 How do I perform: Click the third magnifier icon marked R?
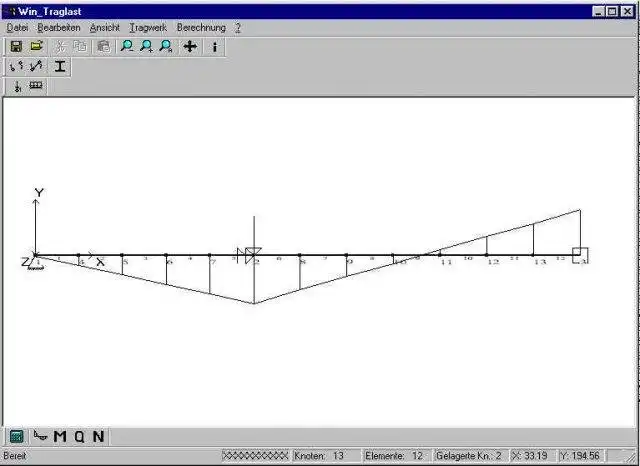(166, 47)
